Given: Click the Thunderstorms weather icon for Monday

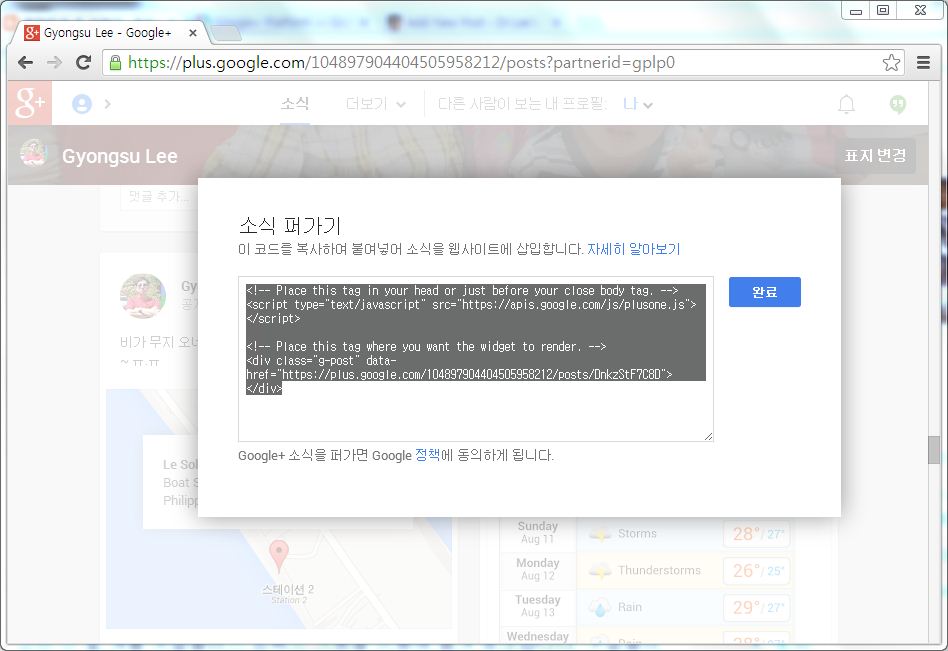Looking at the screenshot, I should coord(600,571).
